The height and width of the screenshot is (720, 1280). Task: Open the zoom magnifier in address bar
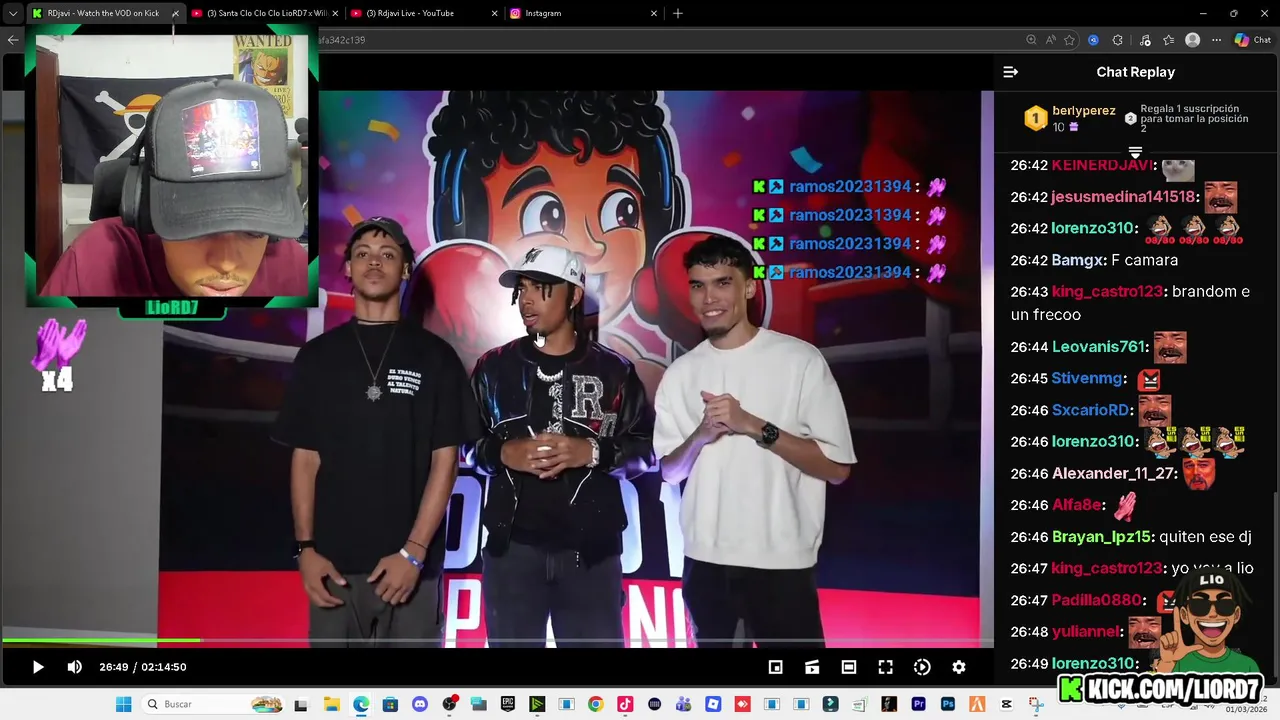point(1031,40)
